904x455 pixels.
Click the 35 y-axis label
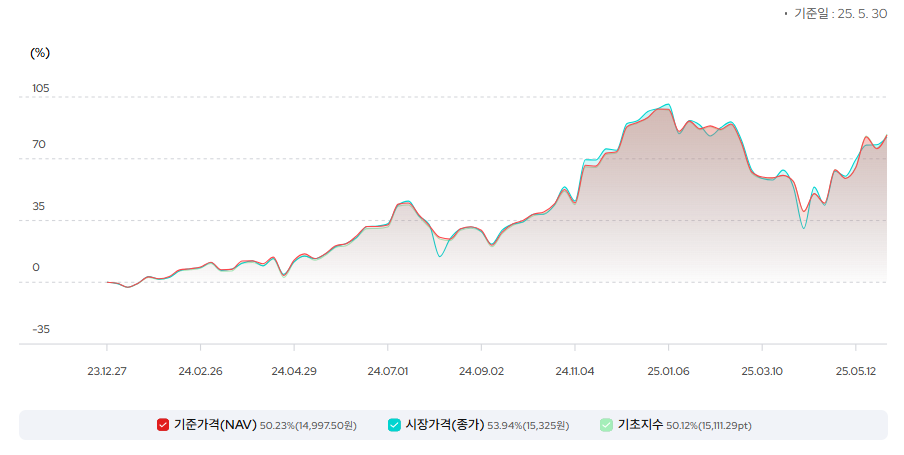pos(38,206)
